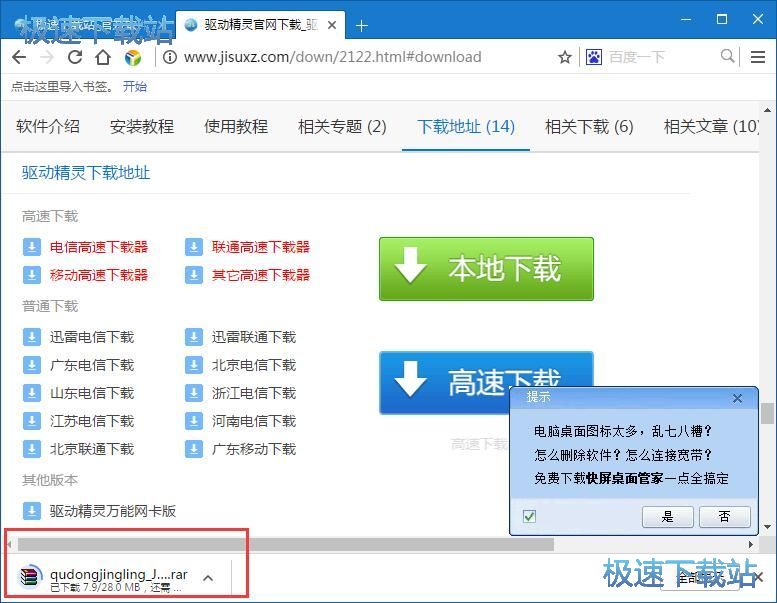Click the Baidu paw search engine icon
The height and width of the screenshot is (603, 777).
pyautogui.click(x=594, y=57)
